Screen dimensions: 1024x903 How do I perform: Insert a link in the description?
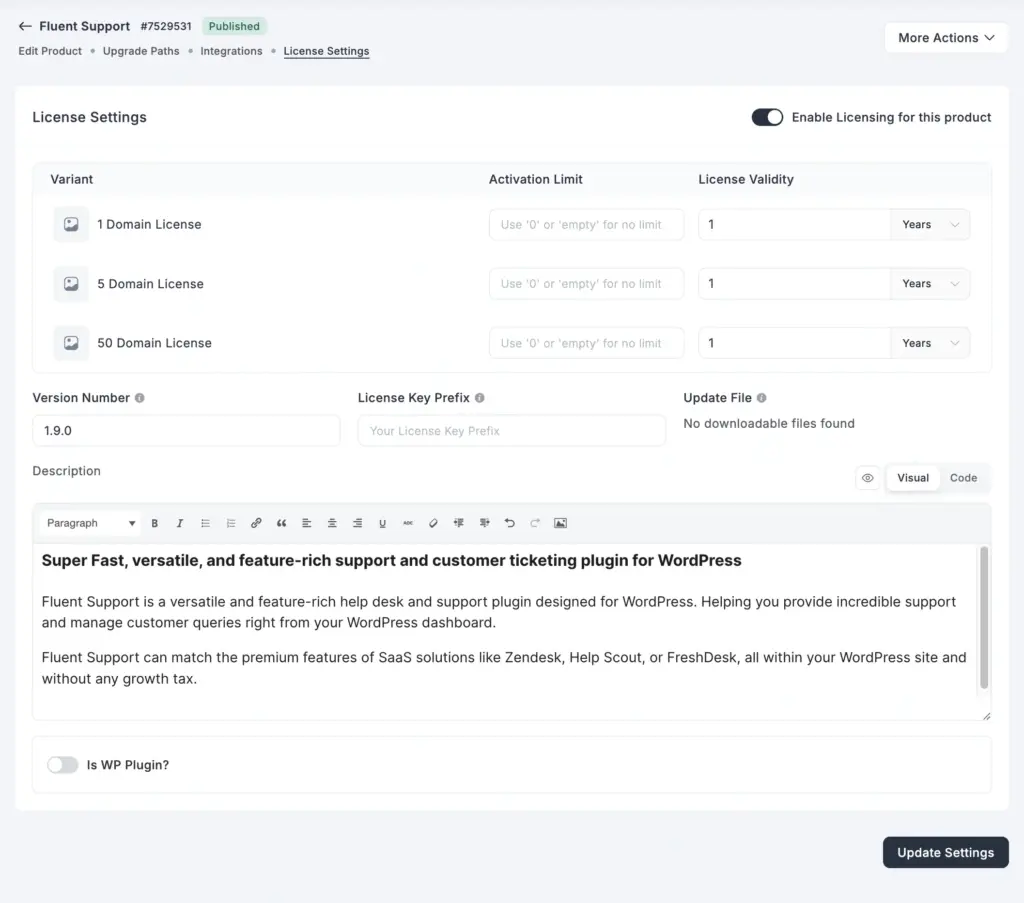coord(256,523)
